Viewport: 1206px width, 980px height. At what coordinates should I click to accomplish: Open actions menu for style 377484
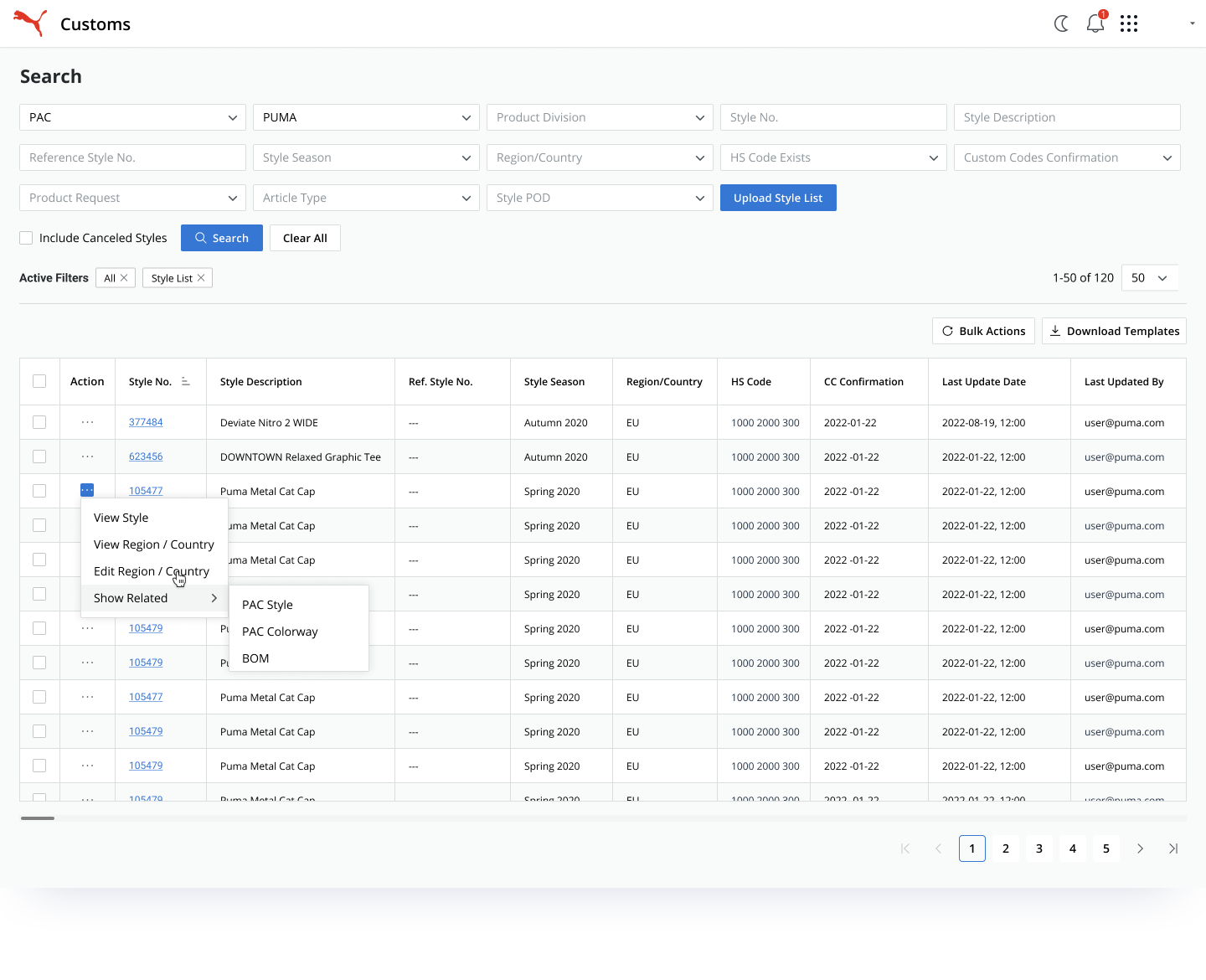click(x=87, y=422)
